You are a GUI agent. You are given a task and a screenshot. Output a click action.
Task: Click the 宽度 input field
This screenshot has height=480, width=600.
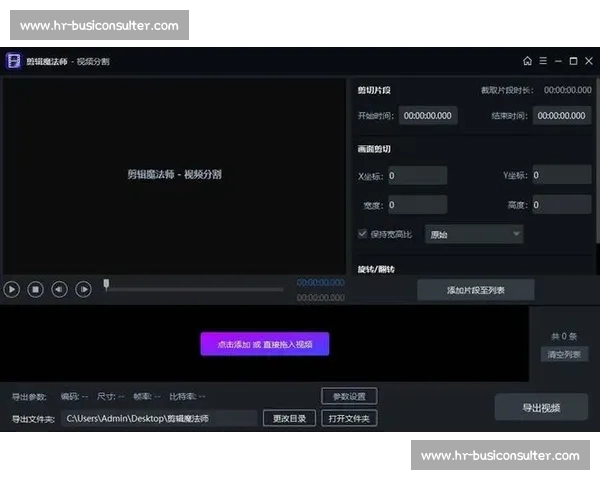pyautogui.click(x=417, y=205)
